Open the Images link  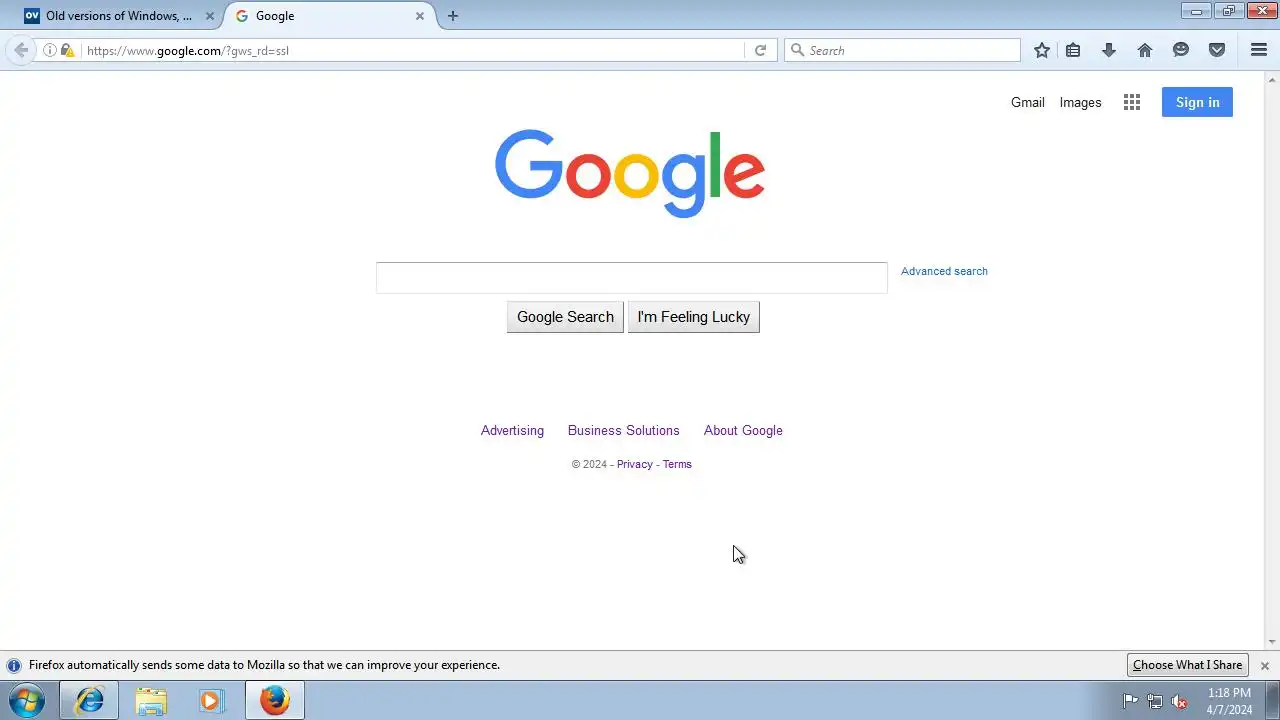click(x=1080, y=102)
